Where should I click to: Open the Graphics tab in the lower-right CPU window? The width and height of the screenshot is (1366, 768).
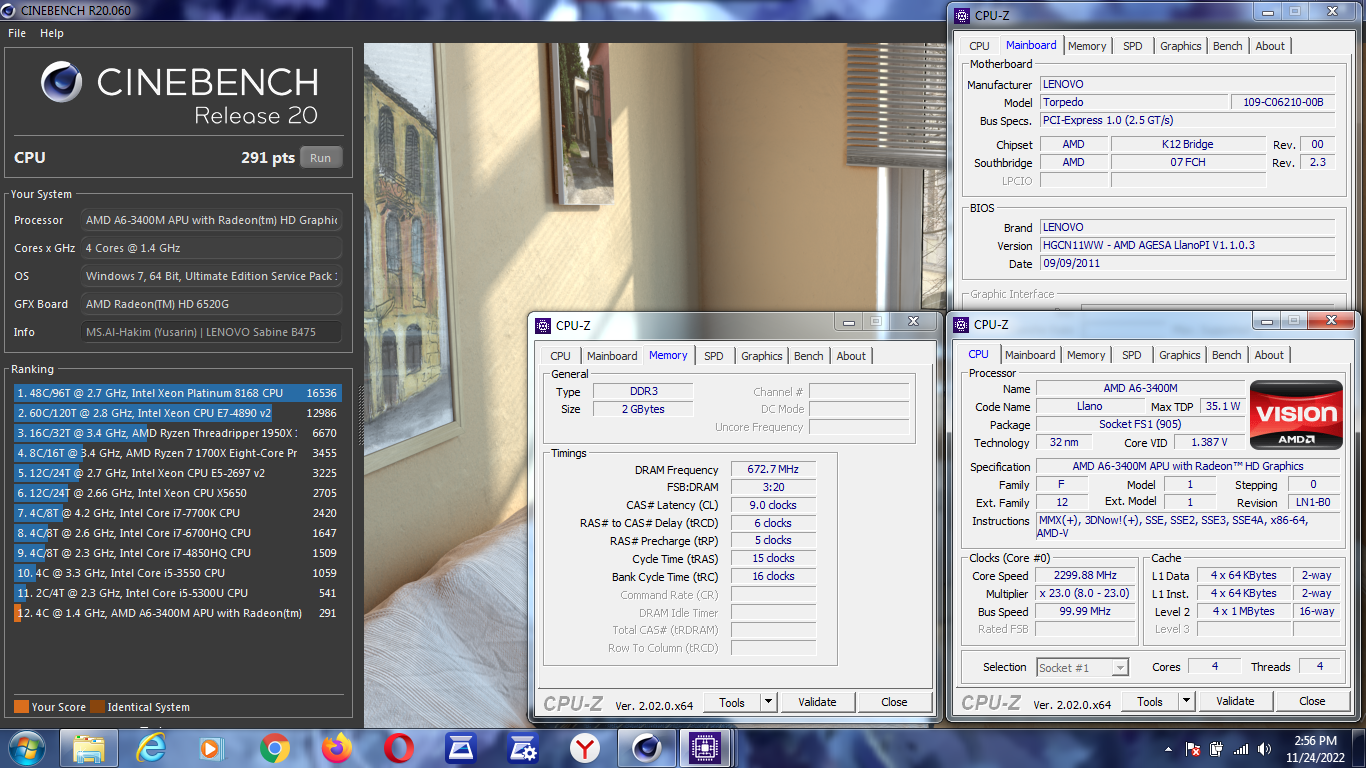[1180, 355]
